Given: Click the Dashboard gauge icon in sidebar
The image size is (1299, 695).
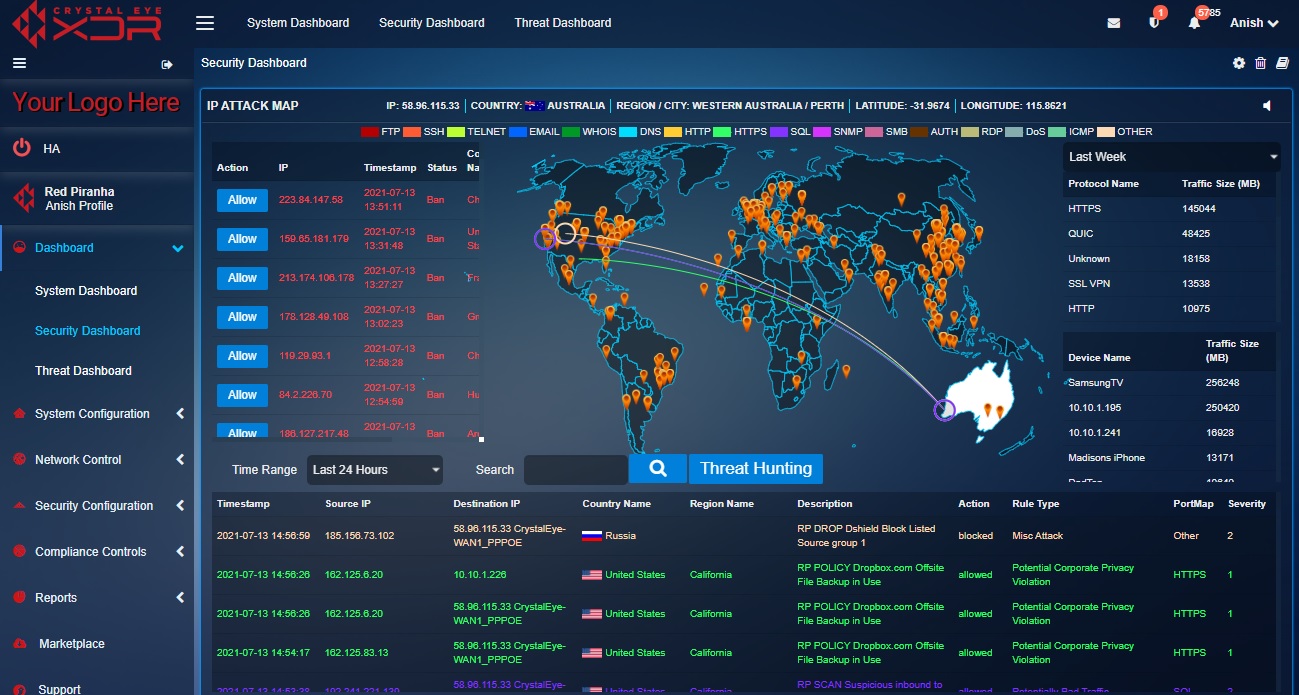Looking at the screenshot, I should coord(17,247).
